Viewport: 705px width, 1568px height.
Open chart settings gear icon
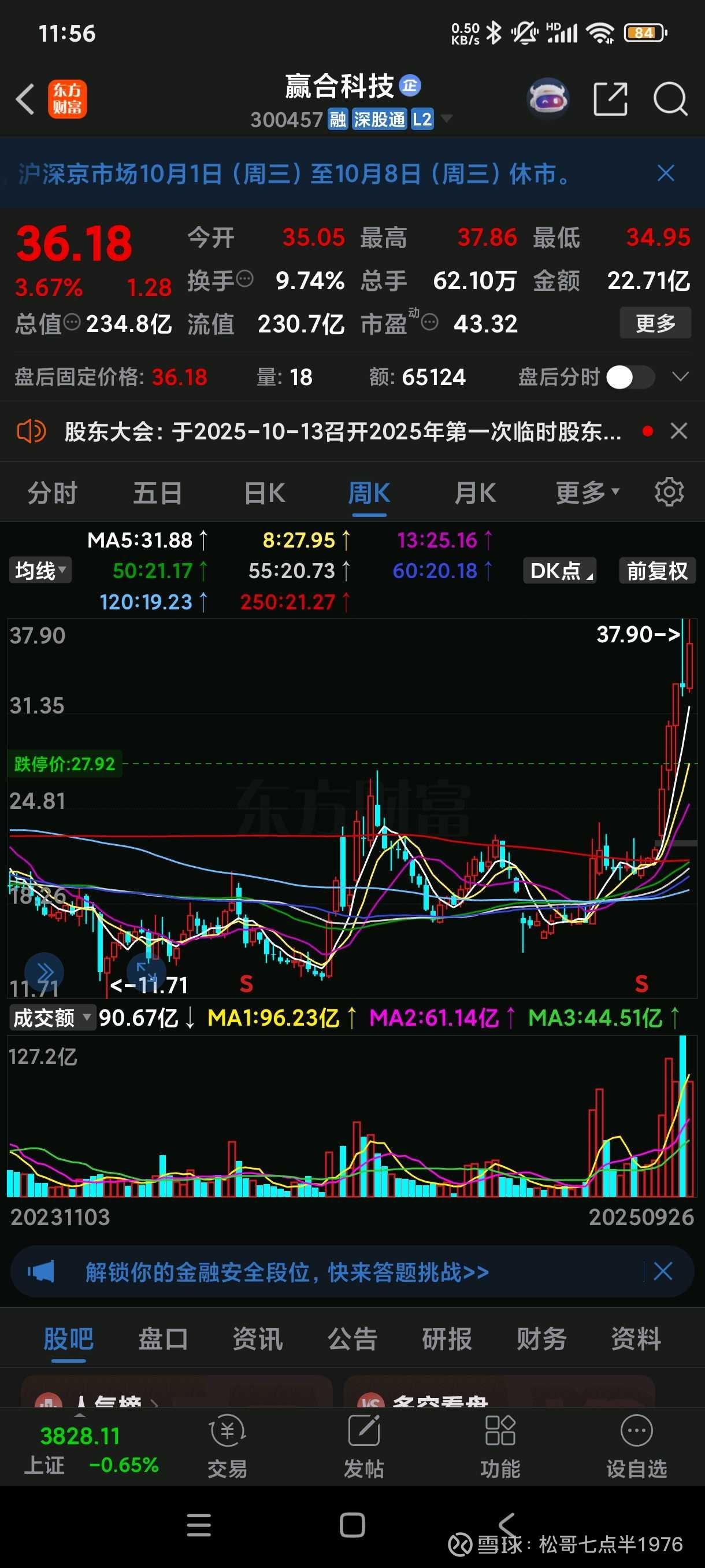tap(669, 492)
